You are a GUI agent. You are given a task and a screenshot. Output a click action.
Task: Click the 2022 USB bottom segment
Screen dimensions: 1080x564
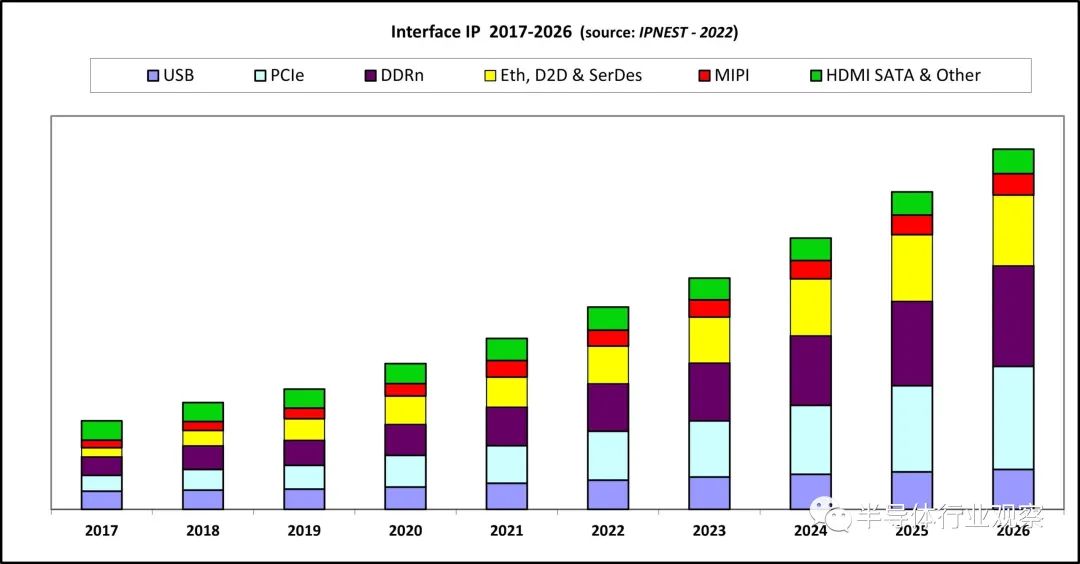pyautogui.click(x=608, y=494)
